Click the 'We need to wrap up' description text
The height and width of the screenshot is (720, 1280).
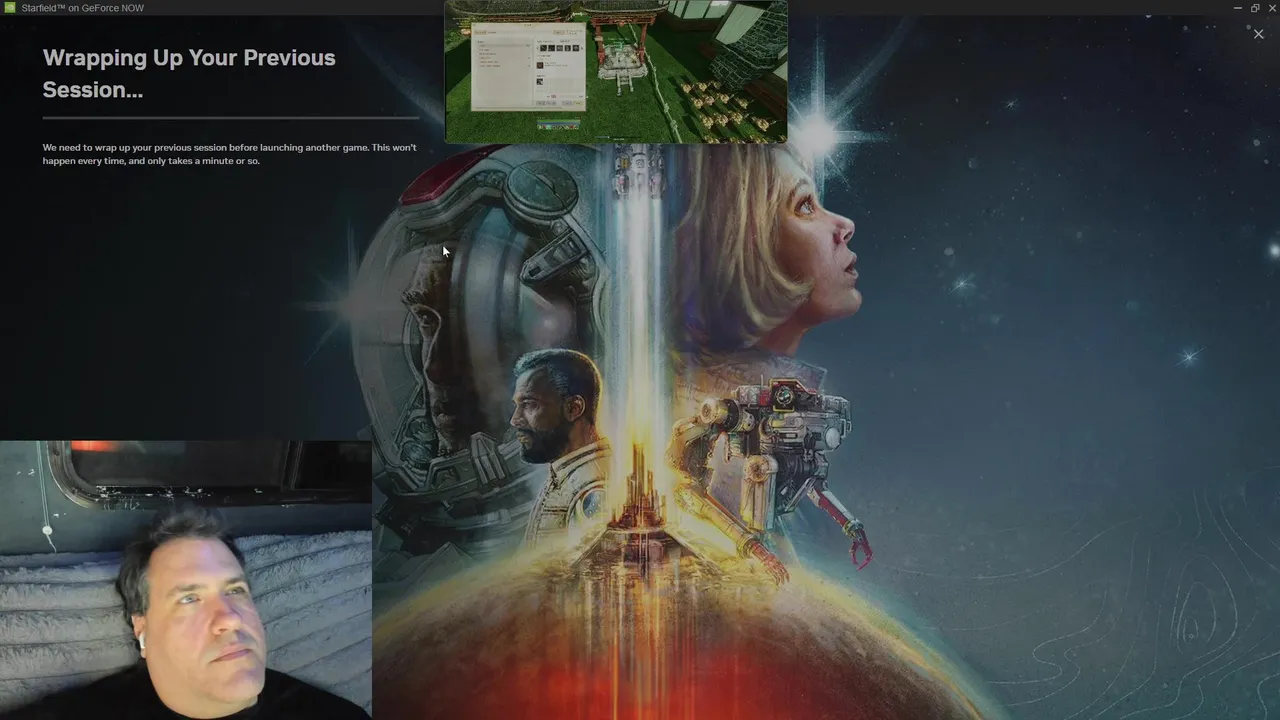click(229, 154)
